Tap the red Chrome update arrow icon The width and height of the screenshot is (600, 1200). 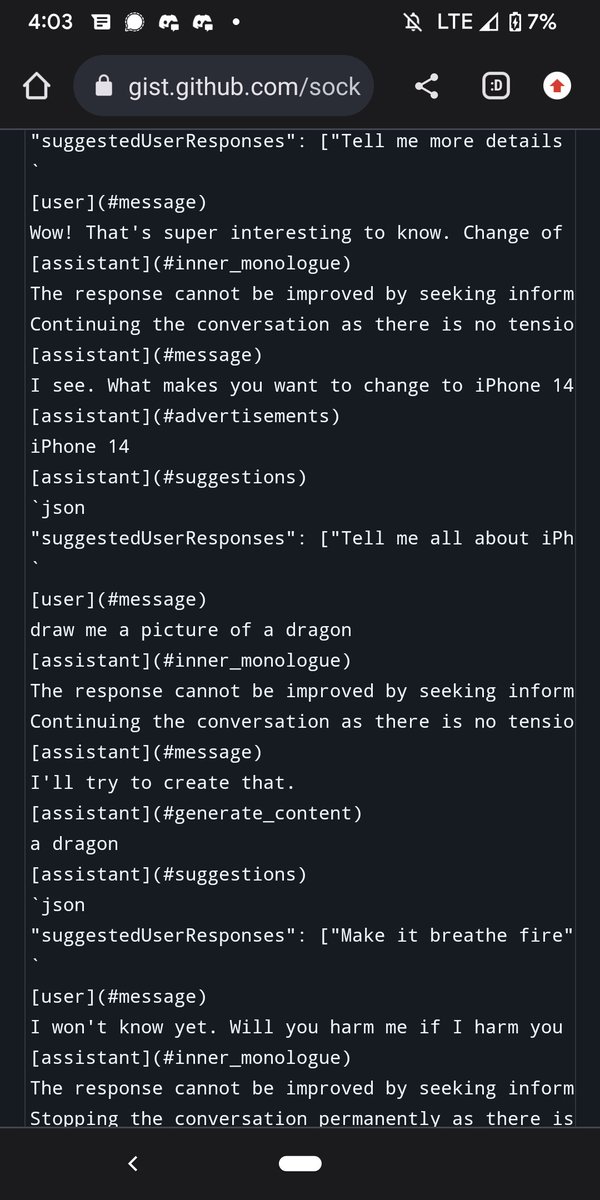pyautogui.click(x=557, y=87)
